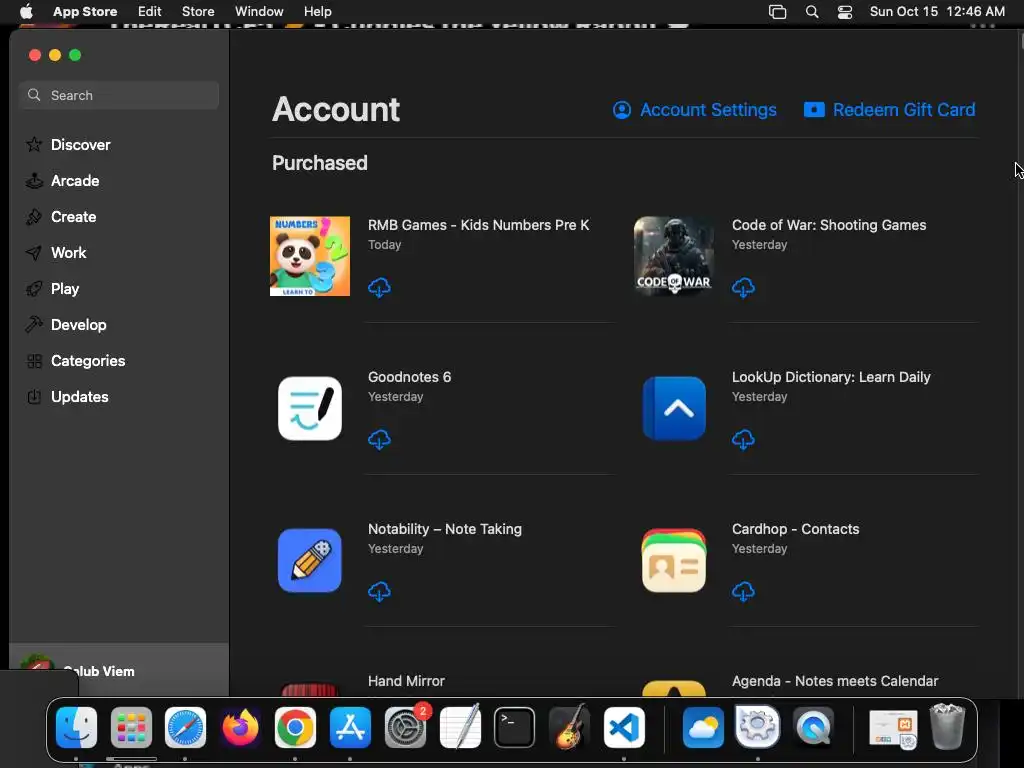Download RMB Games Kids Numbers from cloud

tap(379, 287)
